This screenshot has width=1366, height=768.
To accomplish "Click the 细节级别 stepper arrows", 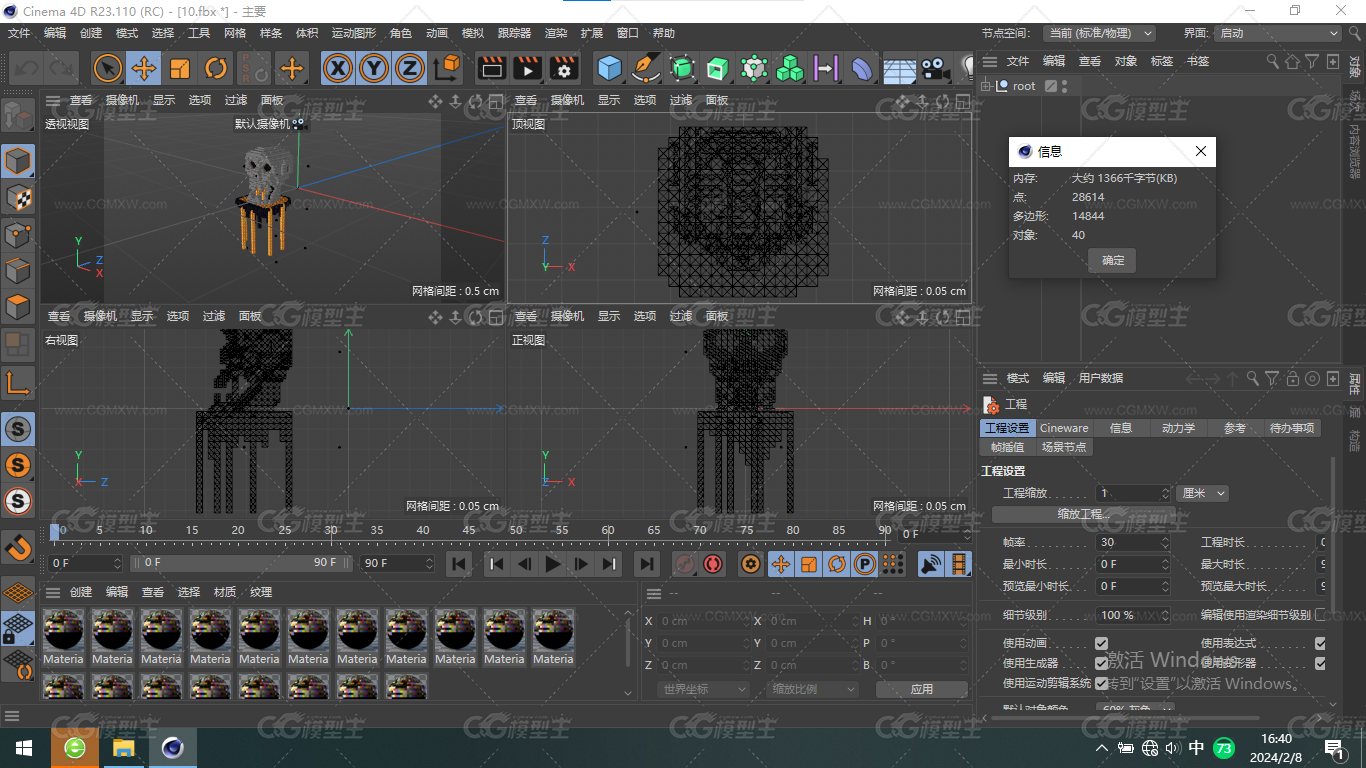I will 1165,615.
